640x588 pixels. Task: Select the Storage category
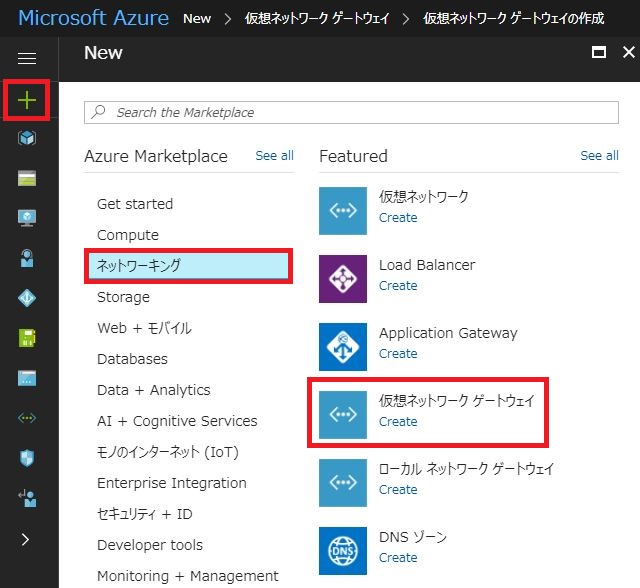[x=123, y=297]
